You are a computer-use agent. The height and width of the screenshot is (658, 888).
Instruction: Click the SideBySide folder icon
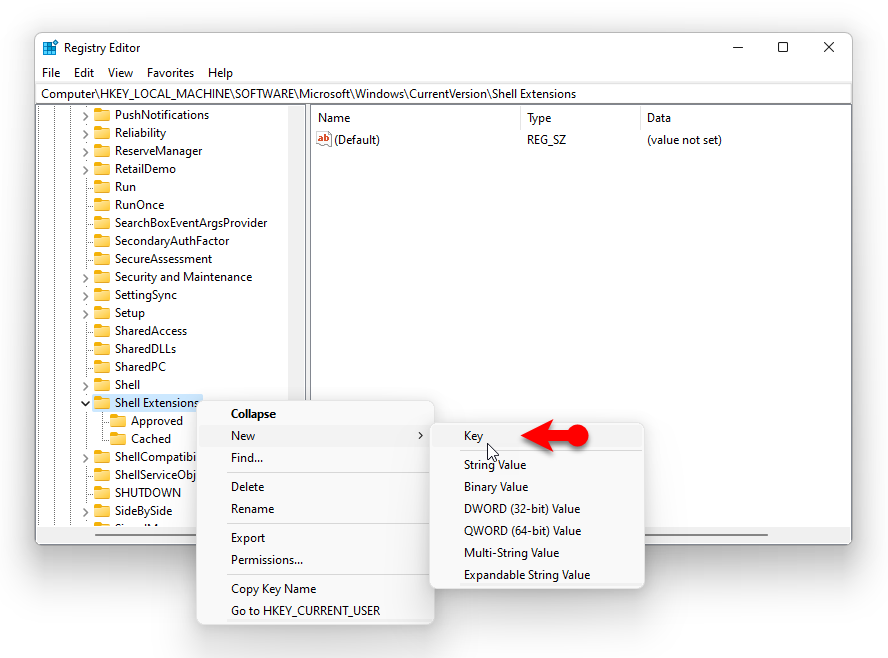pyautogui.click(x=102, y=511)
